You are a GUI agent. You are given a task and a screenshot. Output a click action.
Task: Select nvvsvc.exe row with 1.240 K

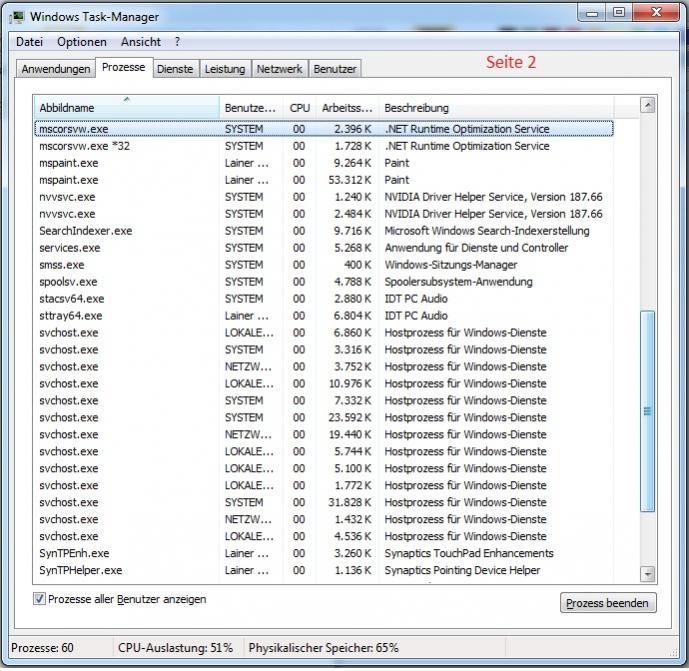(324, 197)
